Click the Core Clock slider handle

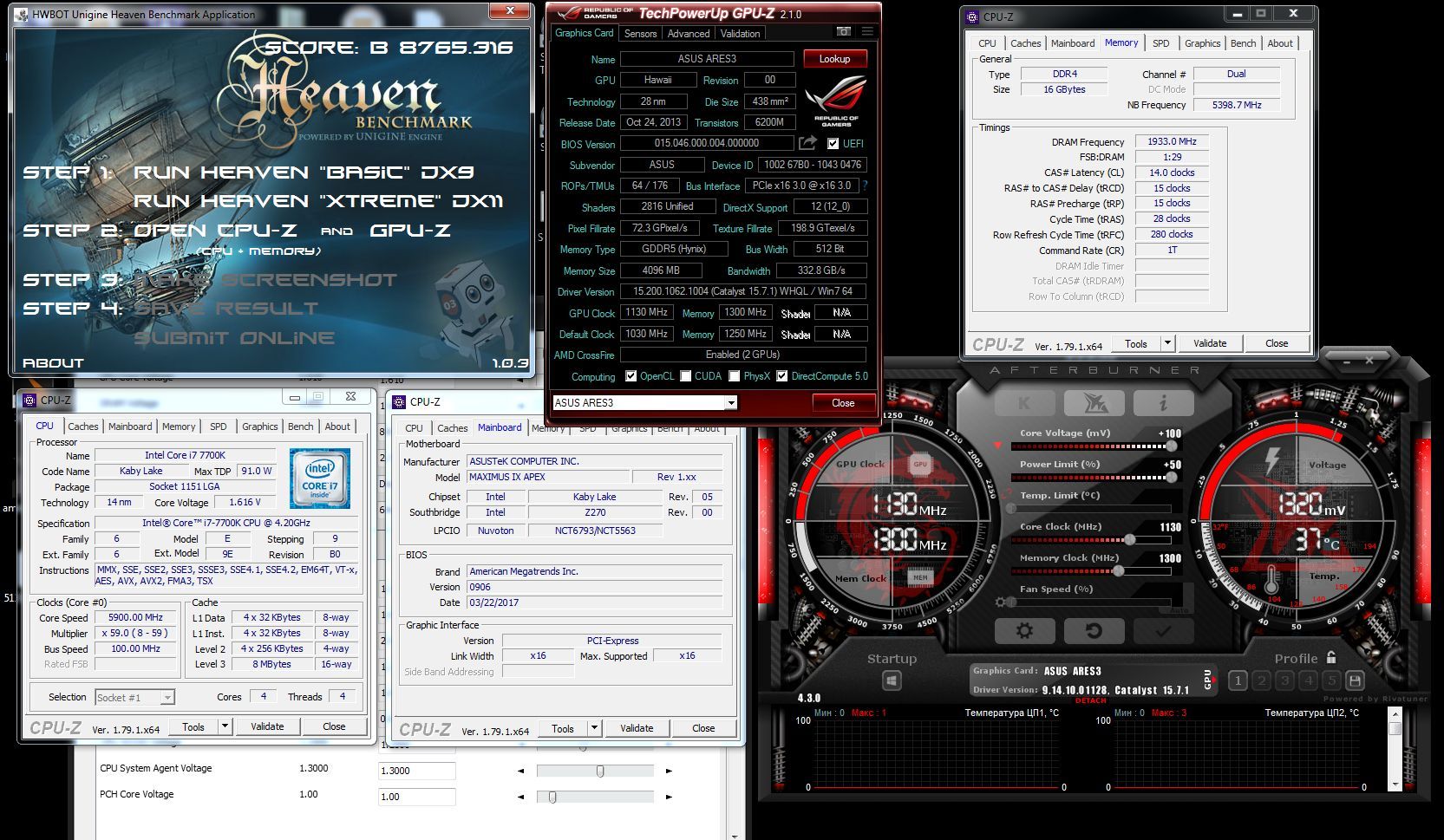tap(1129, 540)
